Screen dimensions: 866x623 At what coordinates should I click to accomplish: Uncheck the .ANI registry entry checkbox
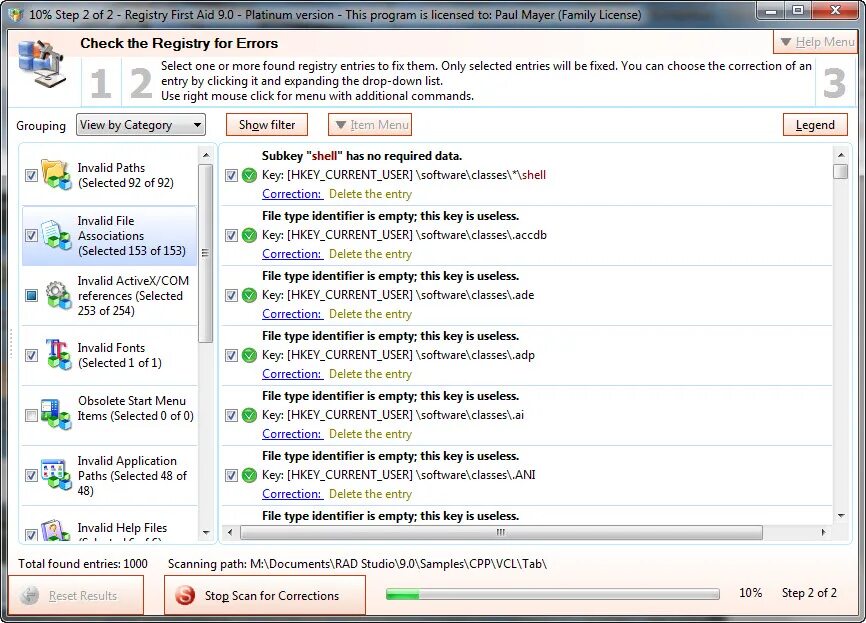coord(231,475)
